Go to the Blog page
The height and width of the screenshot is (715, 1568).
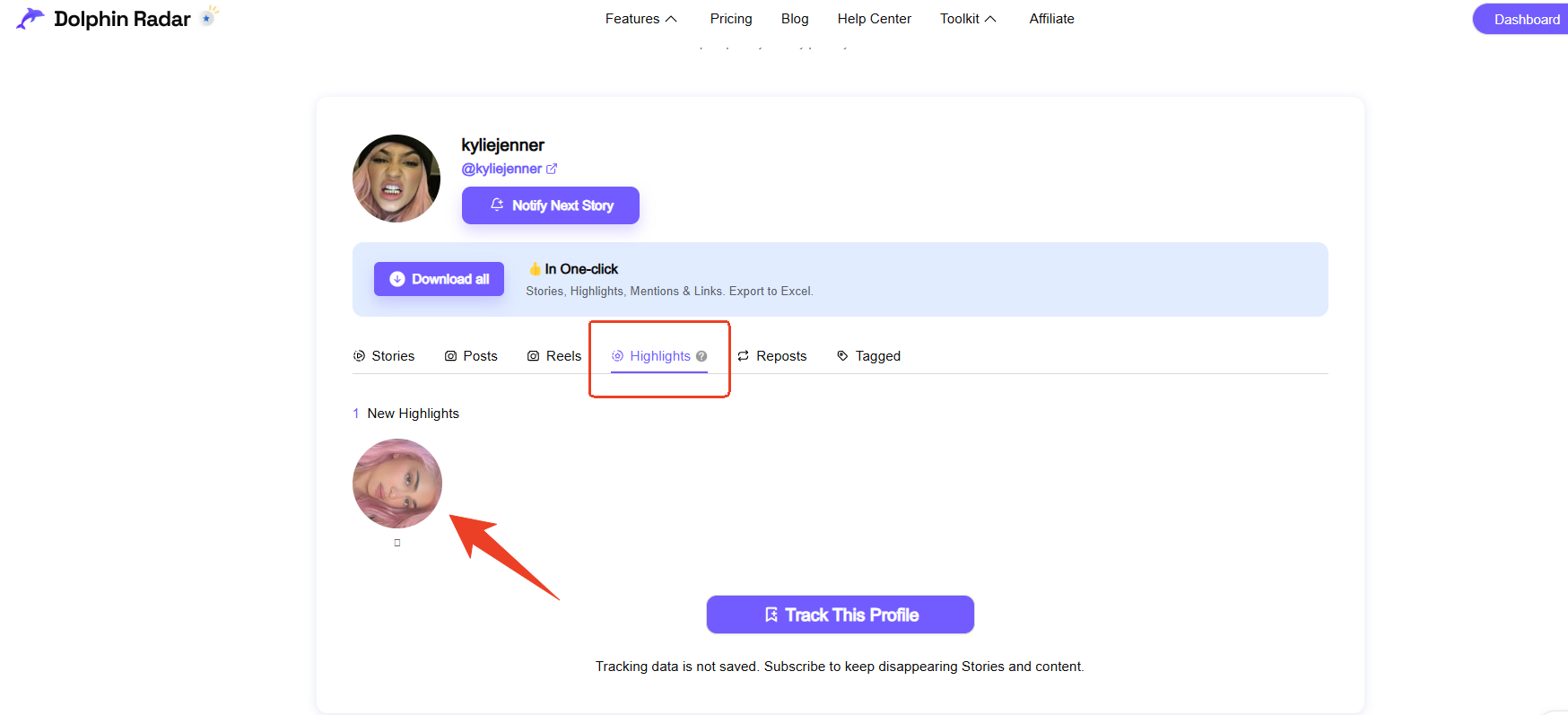(x=795, y=19)
